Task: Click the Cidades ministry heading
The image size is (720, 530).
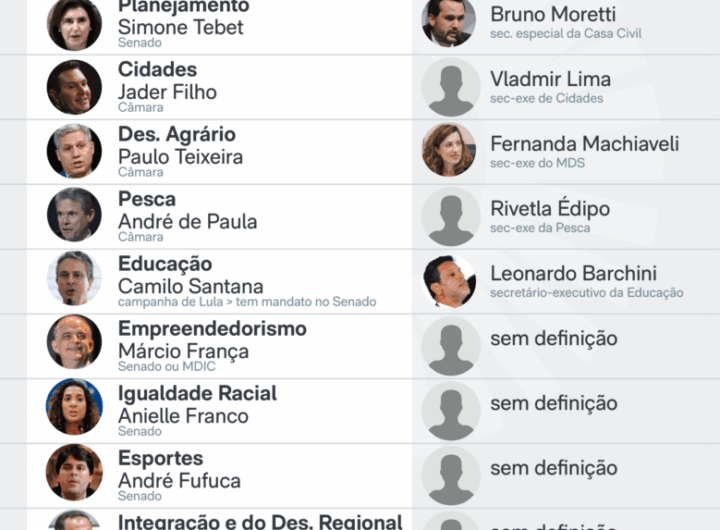Action: click(157, 70)
